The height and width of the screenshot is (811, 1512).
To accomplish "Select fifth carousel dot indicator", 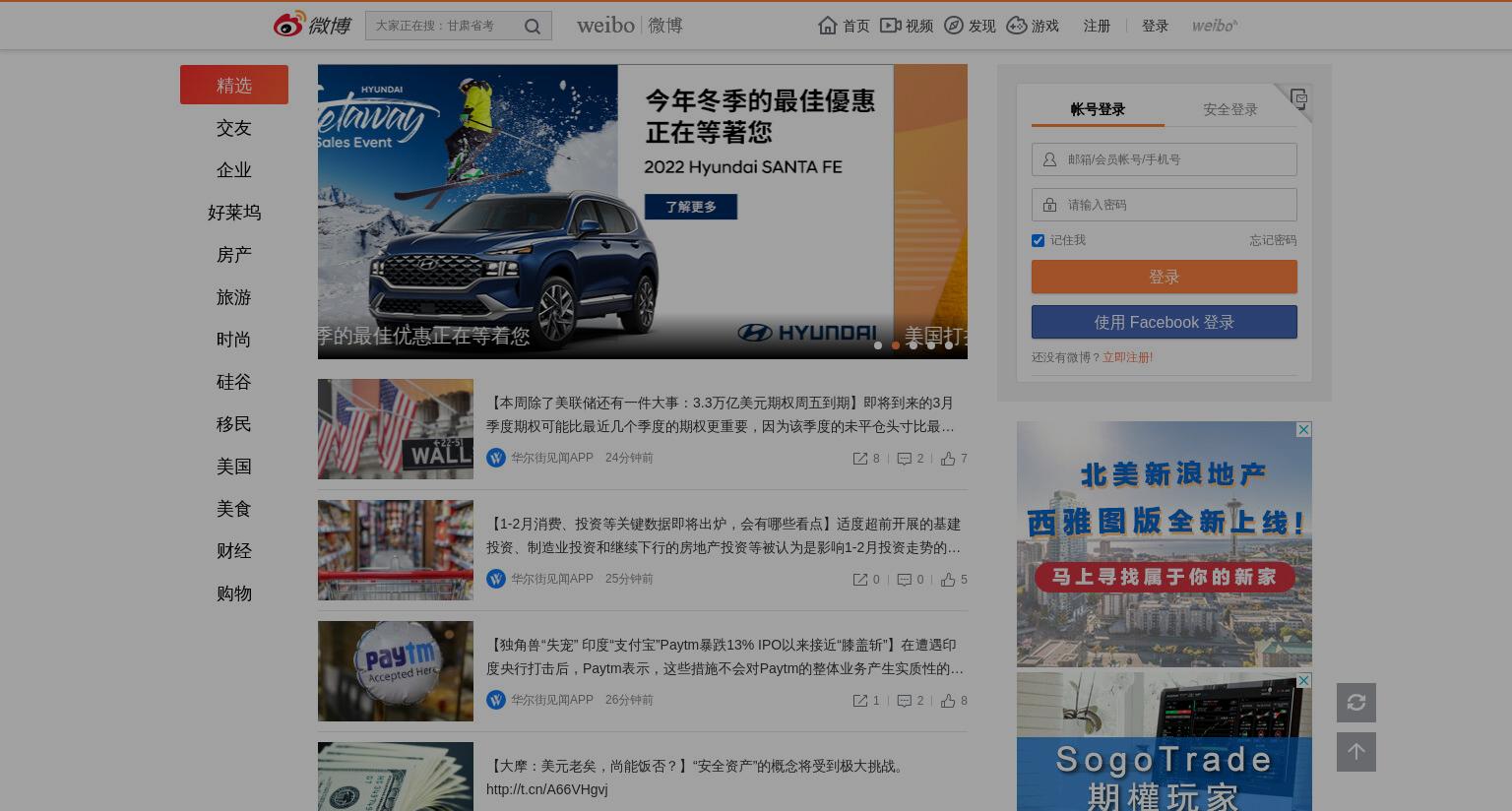I will coord(949,345).
